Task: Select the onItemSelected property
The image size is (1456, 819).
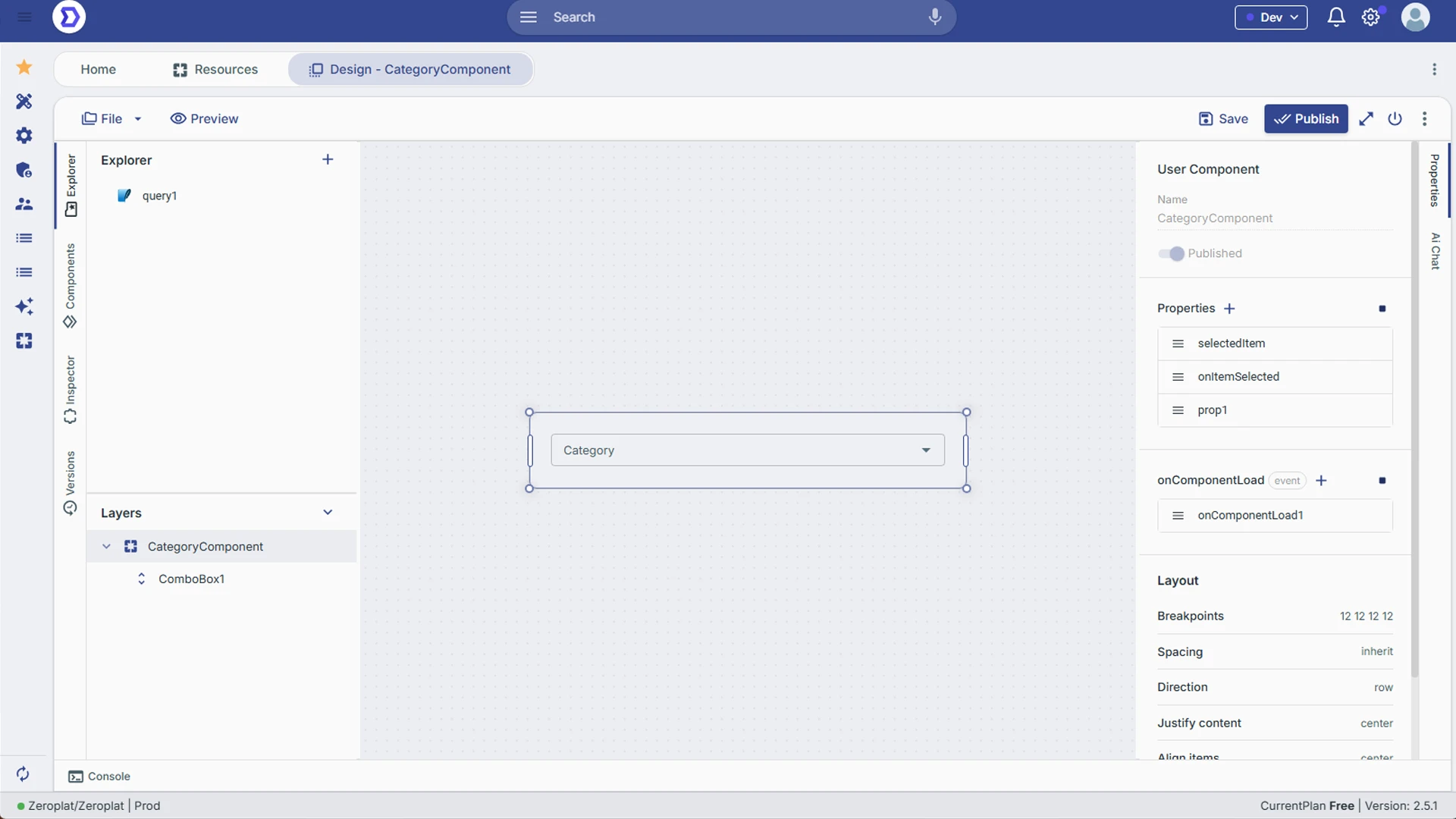Action: [1275, 377]
